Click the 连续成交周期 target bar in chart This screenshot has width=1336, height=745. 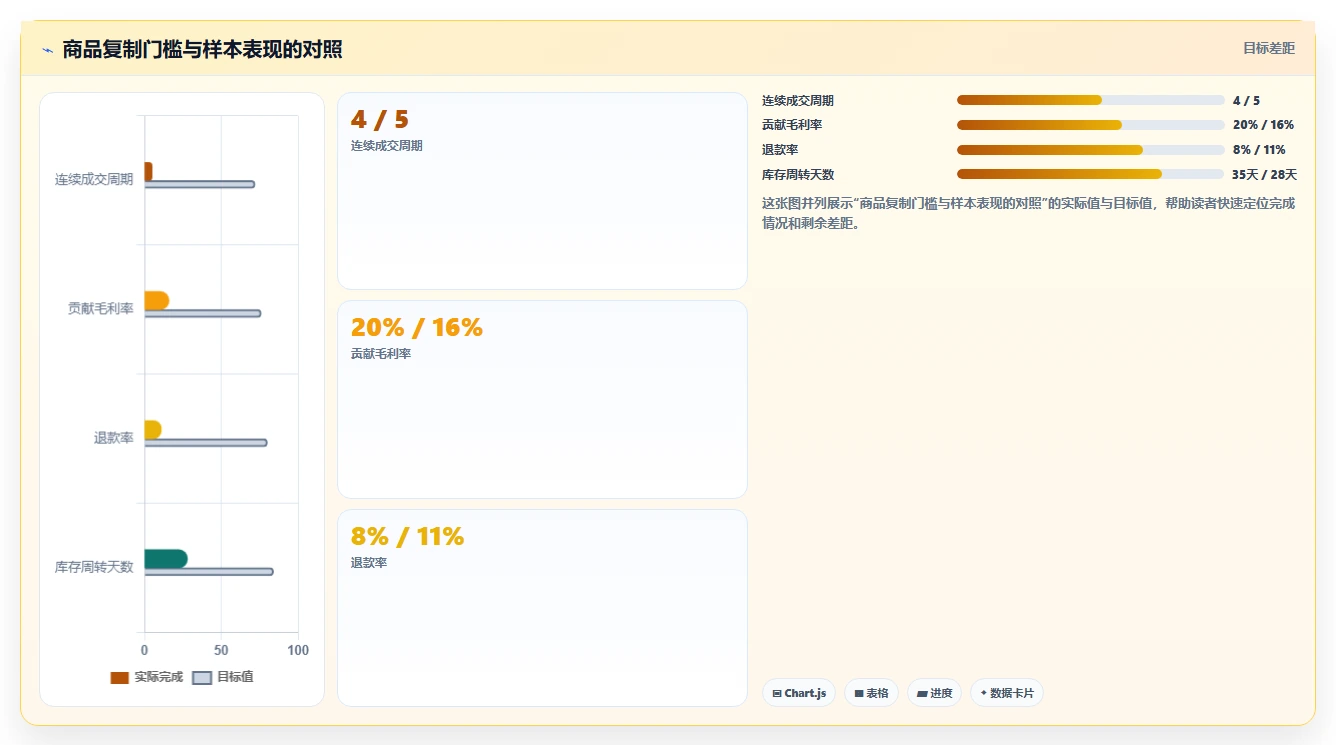pos(199,184)
